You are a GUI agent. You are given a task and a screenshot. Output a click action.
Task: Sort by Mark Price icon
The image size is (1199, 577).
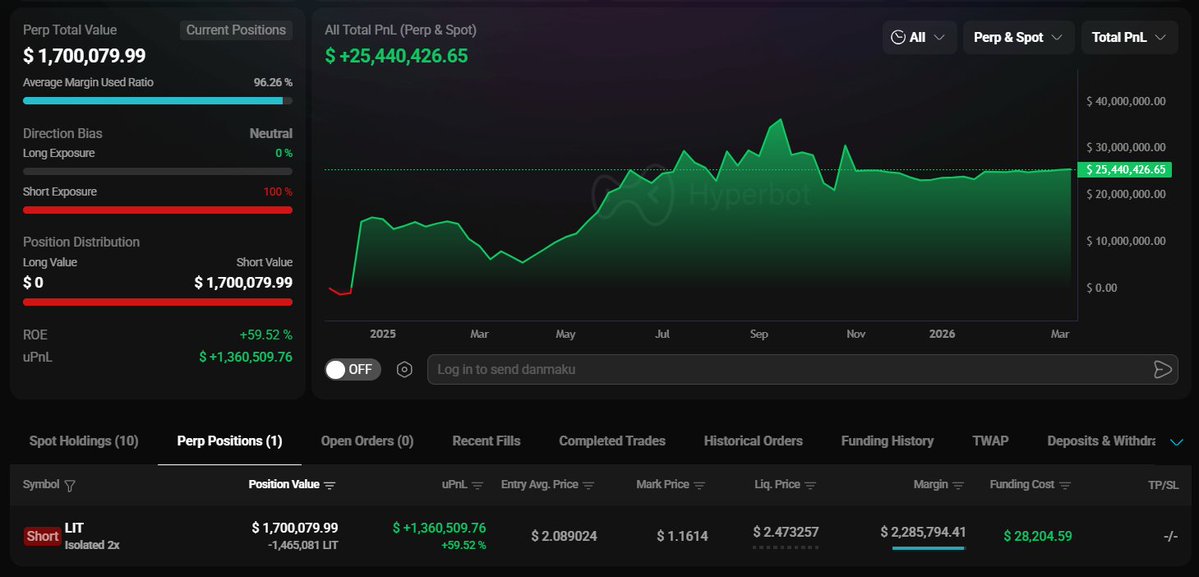pos(700,485)
